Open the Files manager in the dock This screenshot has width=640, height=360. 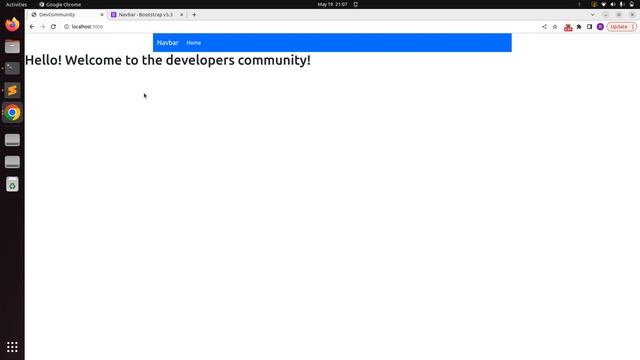click(x=12, y=47)
